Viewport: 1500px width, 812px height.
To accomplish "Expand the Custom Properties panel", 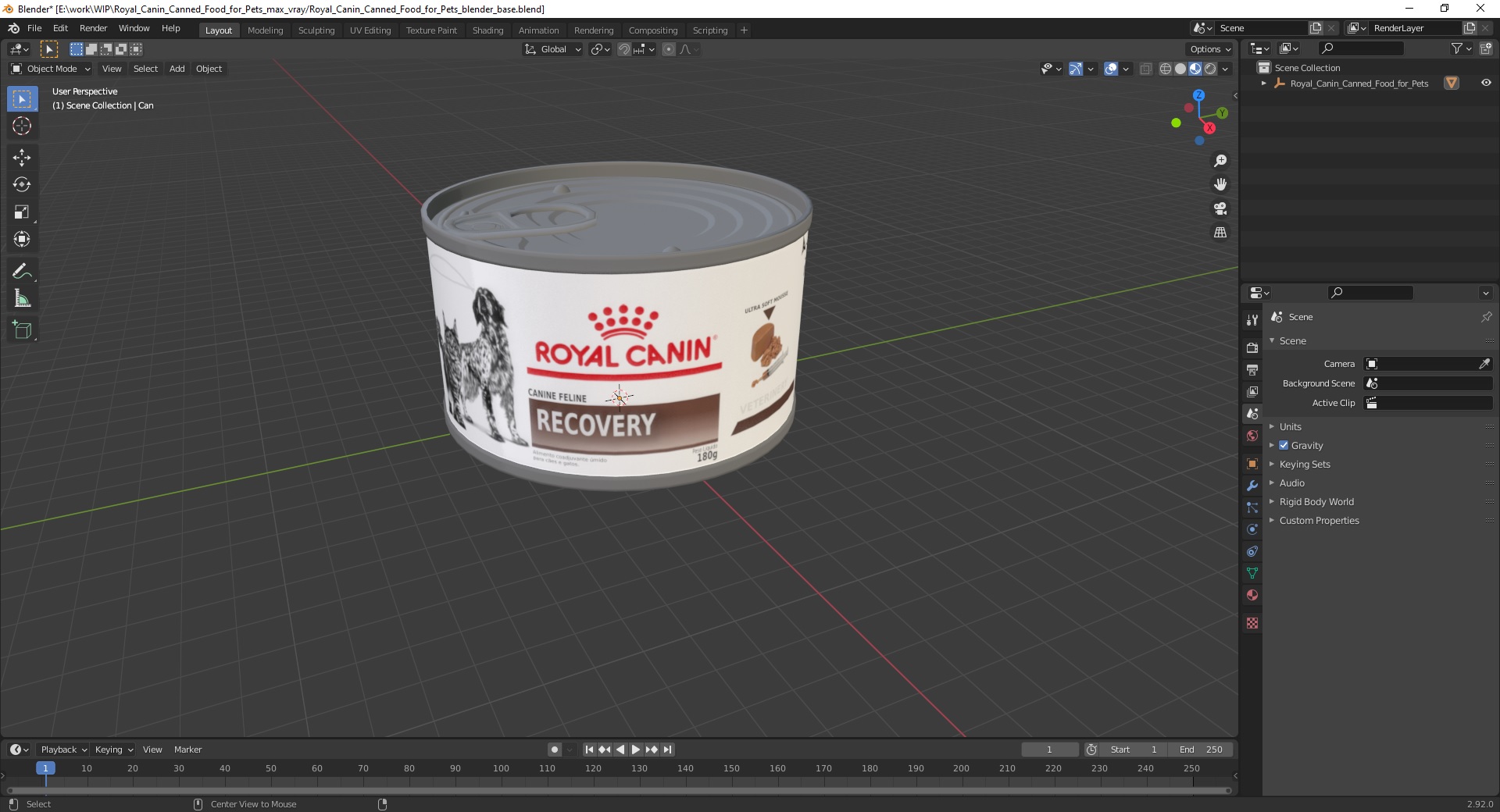I will [1319, 520].
